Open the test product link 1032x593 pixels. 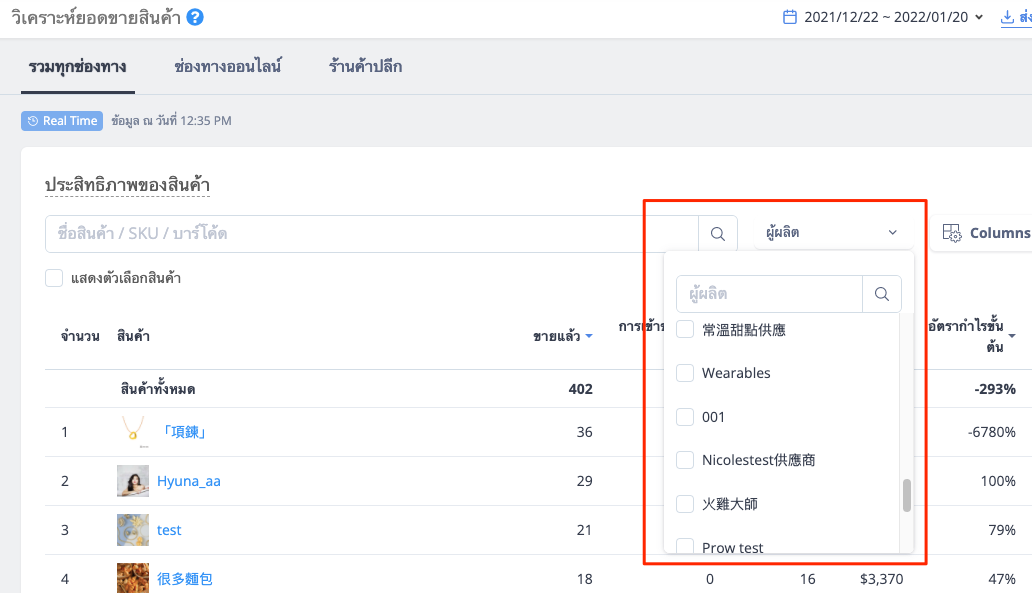point(169,530)
